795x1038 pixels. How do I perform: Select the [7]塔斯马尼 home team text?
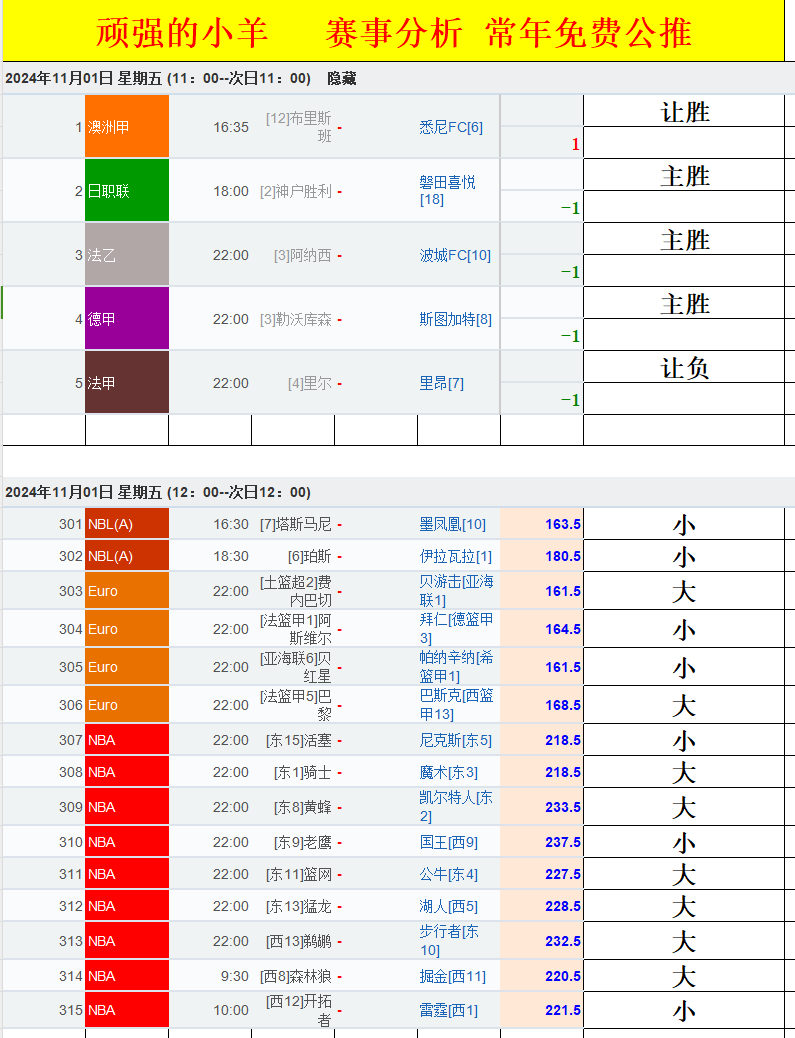(x=295, y=525)
